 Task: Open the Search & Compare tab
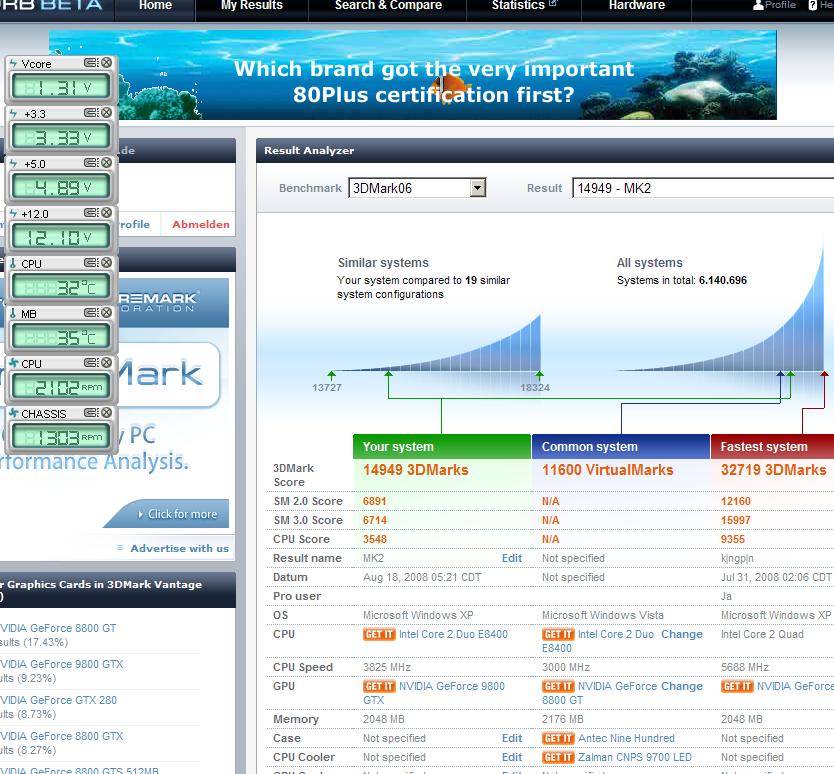coord(388,6)
